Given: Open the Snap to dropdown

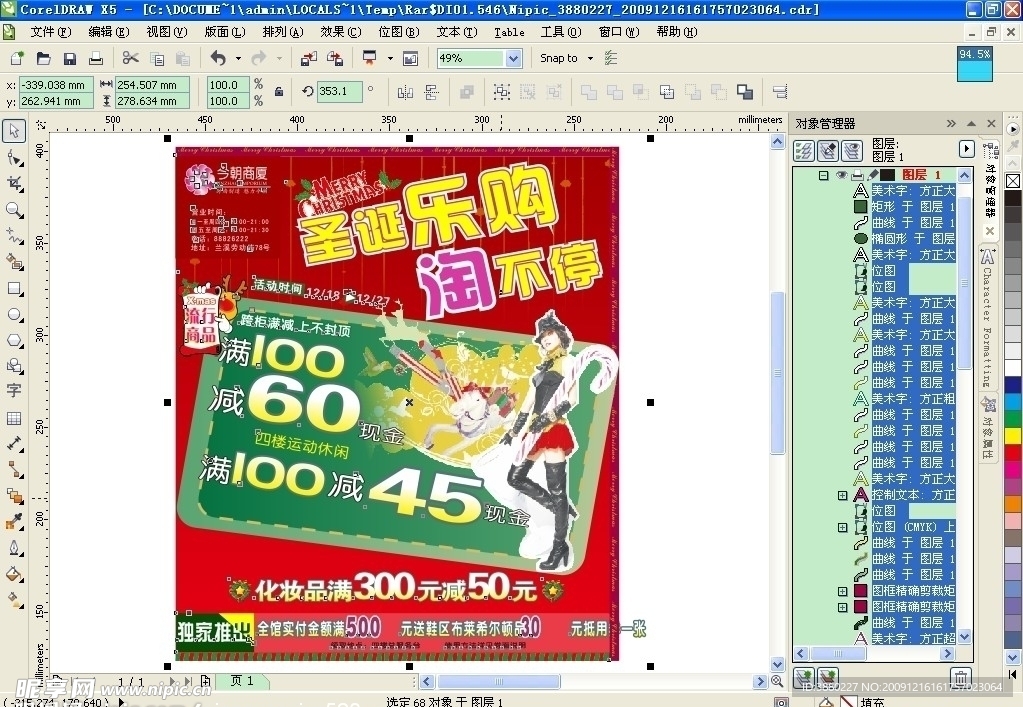Looking at the screenshot, I should pyautogui.click(x=590, y=58).
